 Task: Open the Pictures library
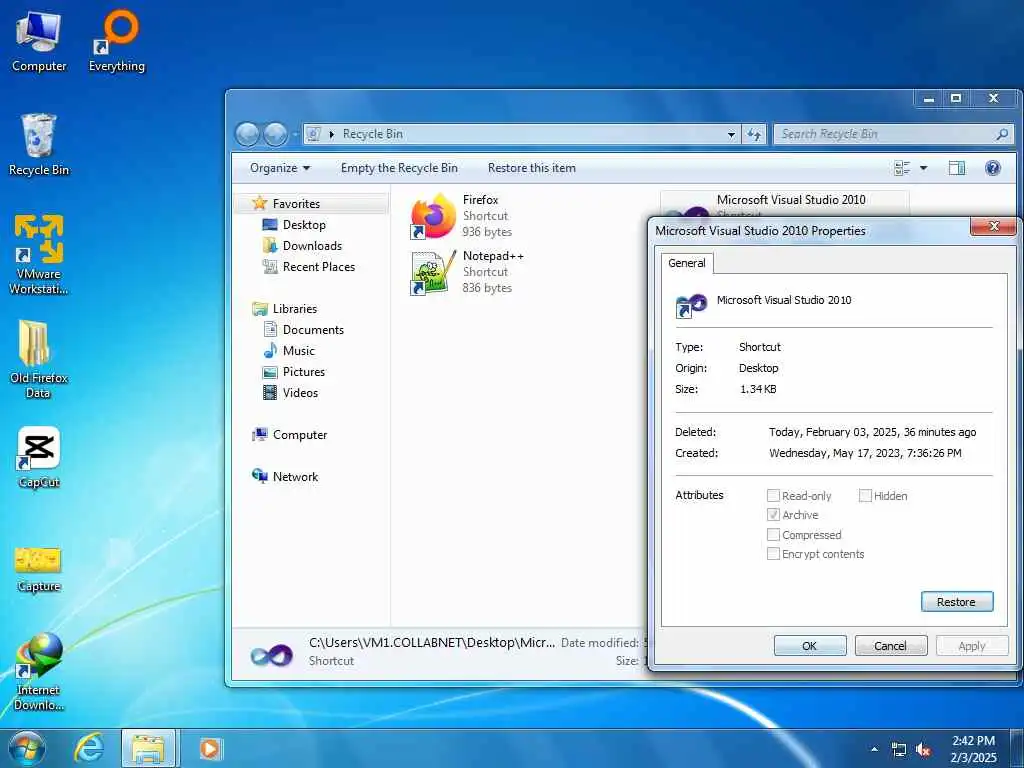pyautogui.click(x=304, y=372)
